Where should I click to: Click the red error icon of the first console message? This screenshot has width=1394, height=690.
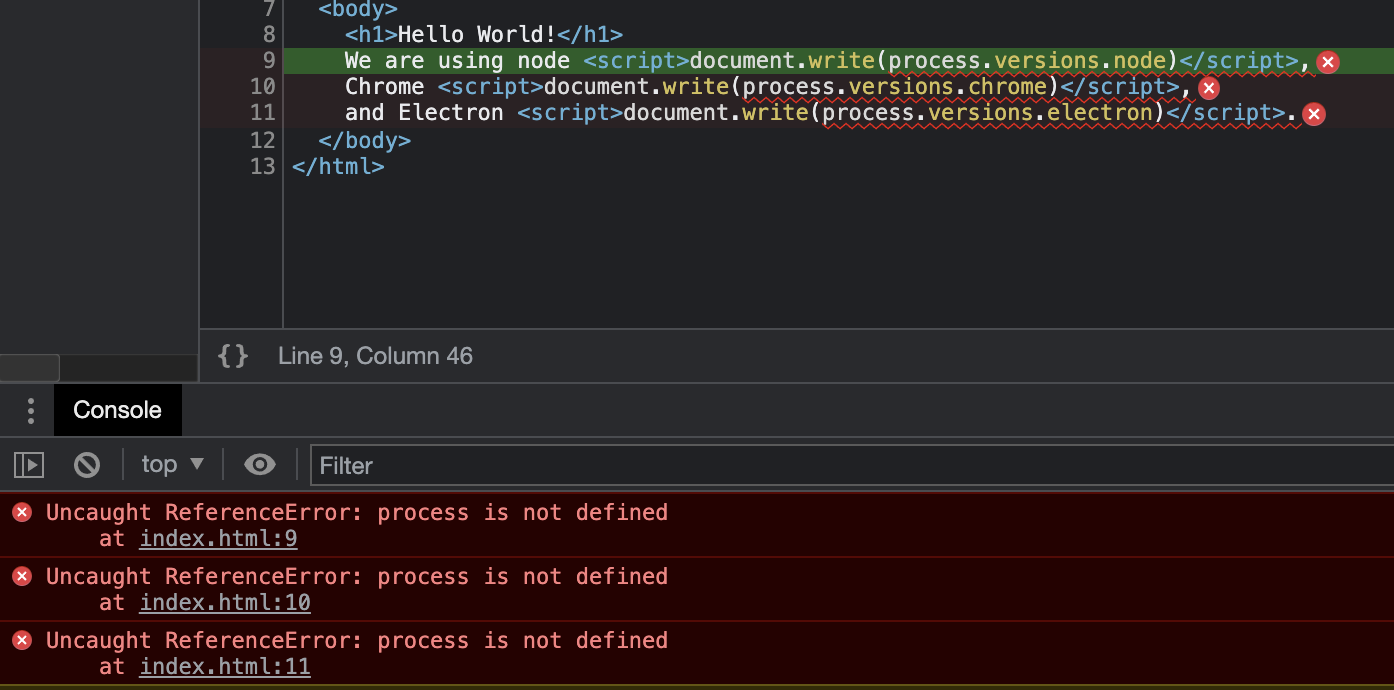click(x=22, y=513)
